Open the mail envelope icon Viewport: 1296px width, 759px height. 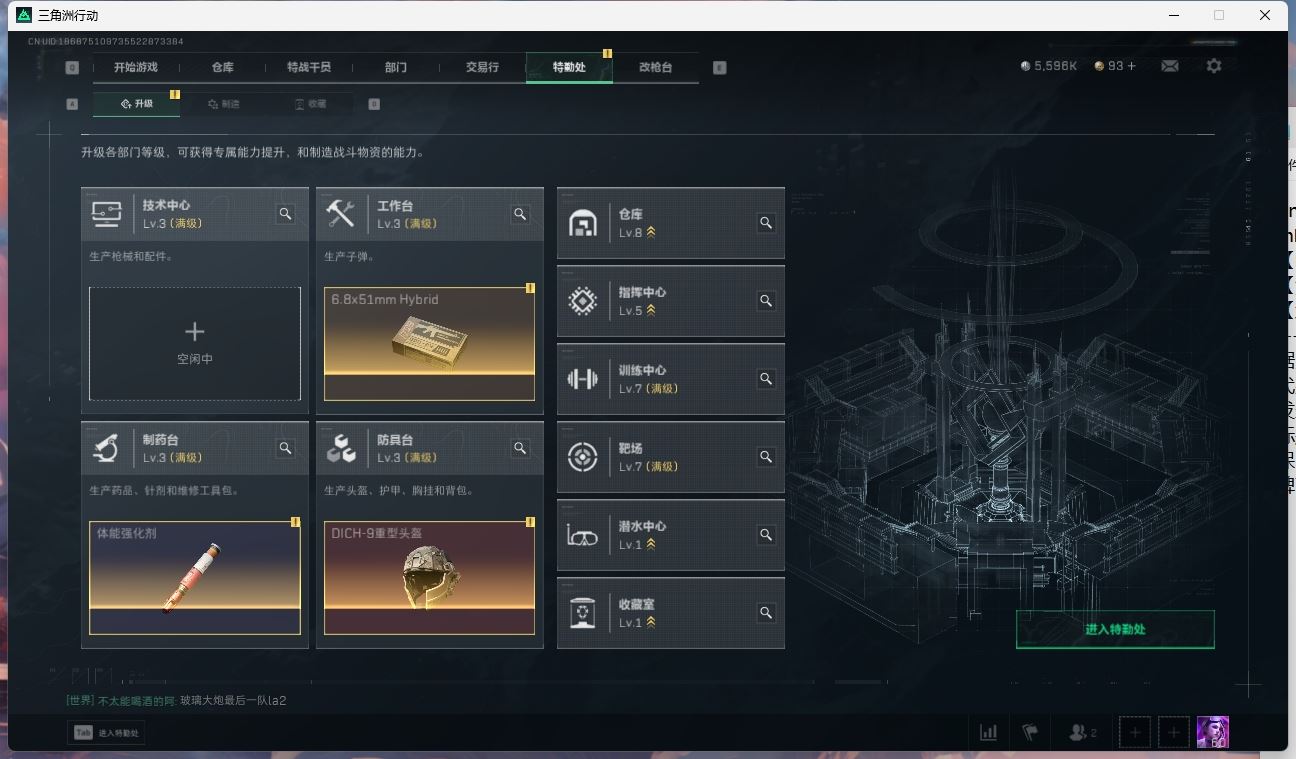pyautogui.click(x=1169, y=66)
